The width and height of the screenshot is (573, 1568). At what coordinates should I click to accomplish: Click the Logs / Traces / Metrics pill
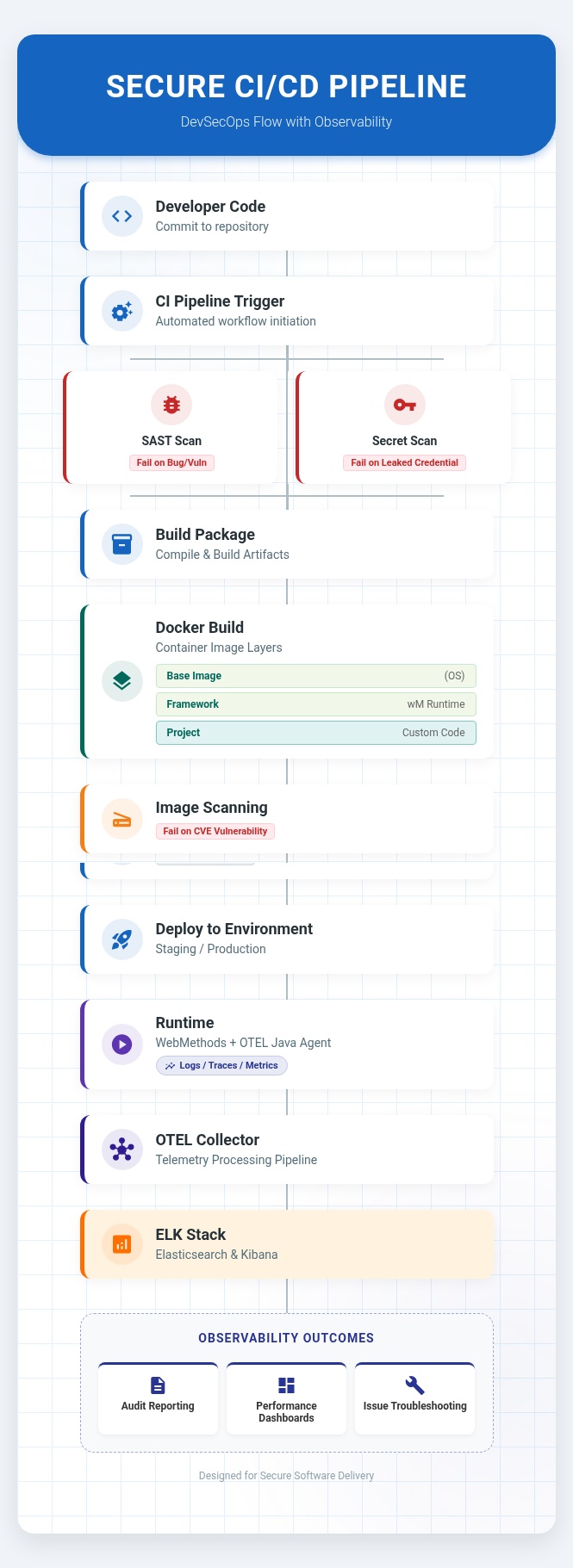(x=221, y=1066)
